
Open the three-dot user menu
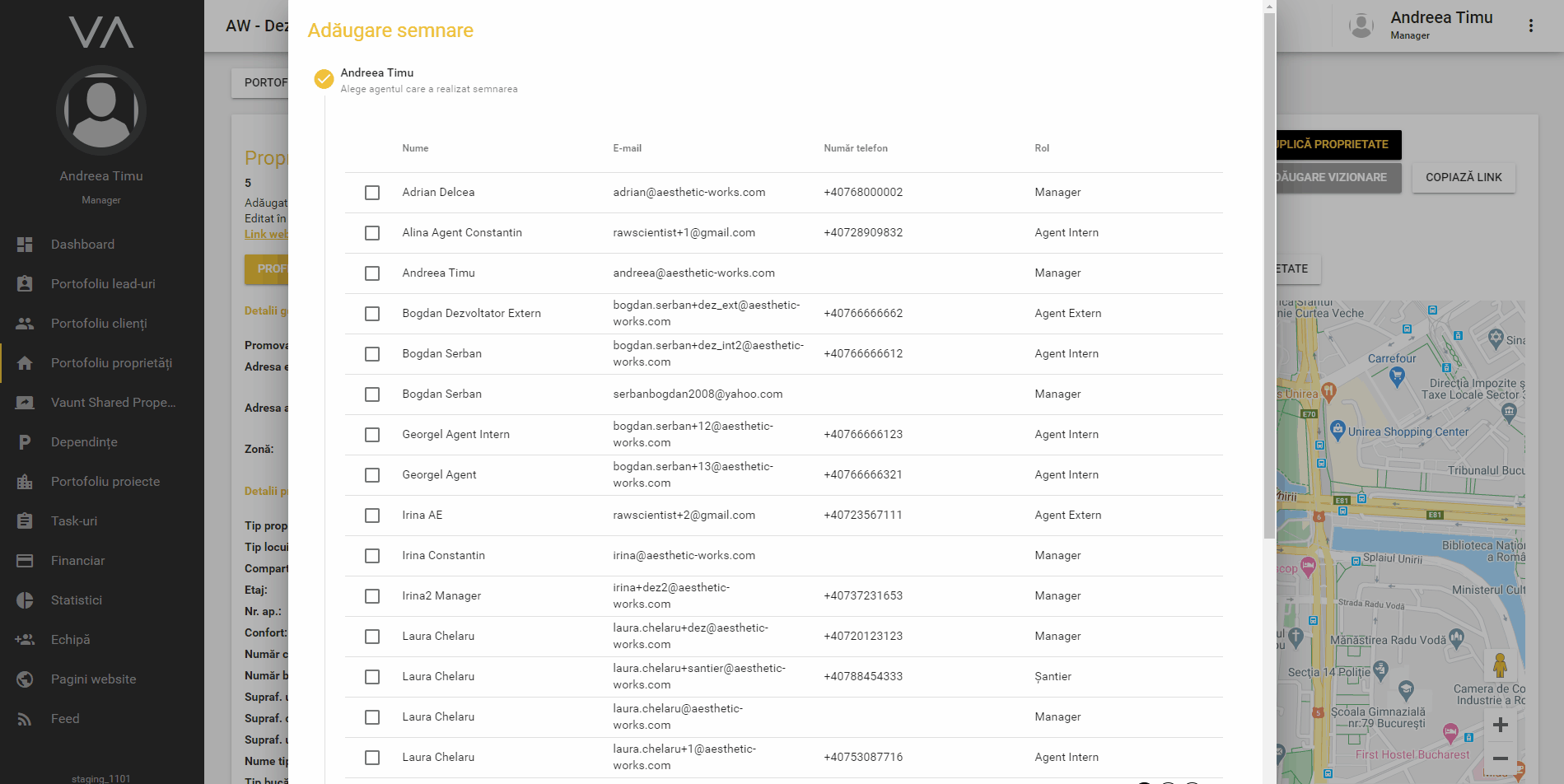1530,26
